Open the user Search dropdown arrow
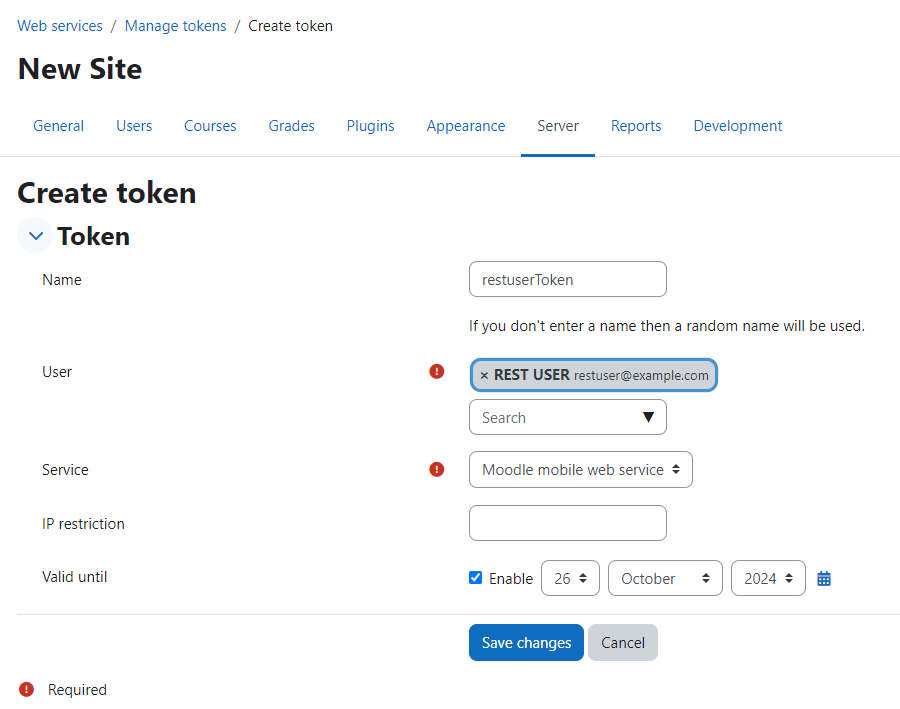Screen dimensions: 900x709 [648, 417]
